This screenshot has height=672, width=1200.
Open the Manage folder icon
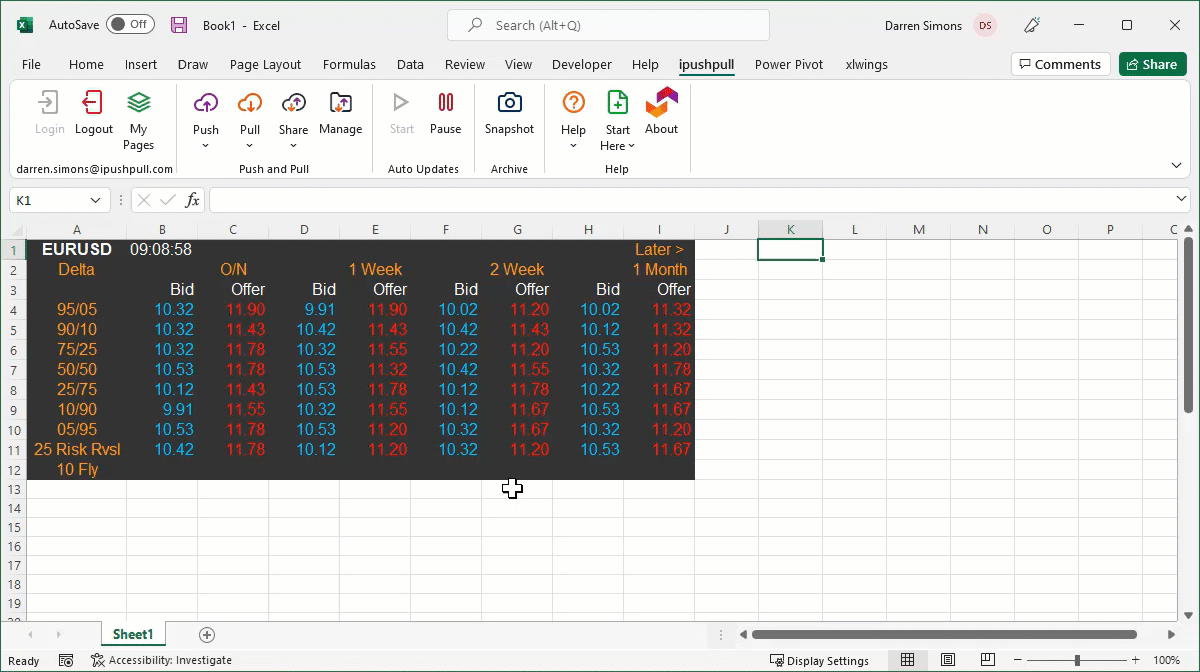click(341, 102)
